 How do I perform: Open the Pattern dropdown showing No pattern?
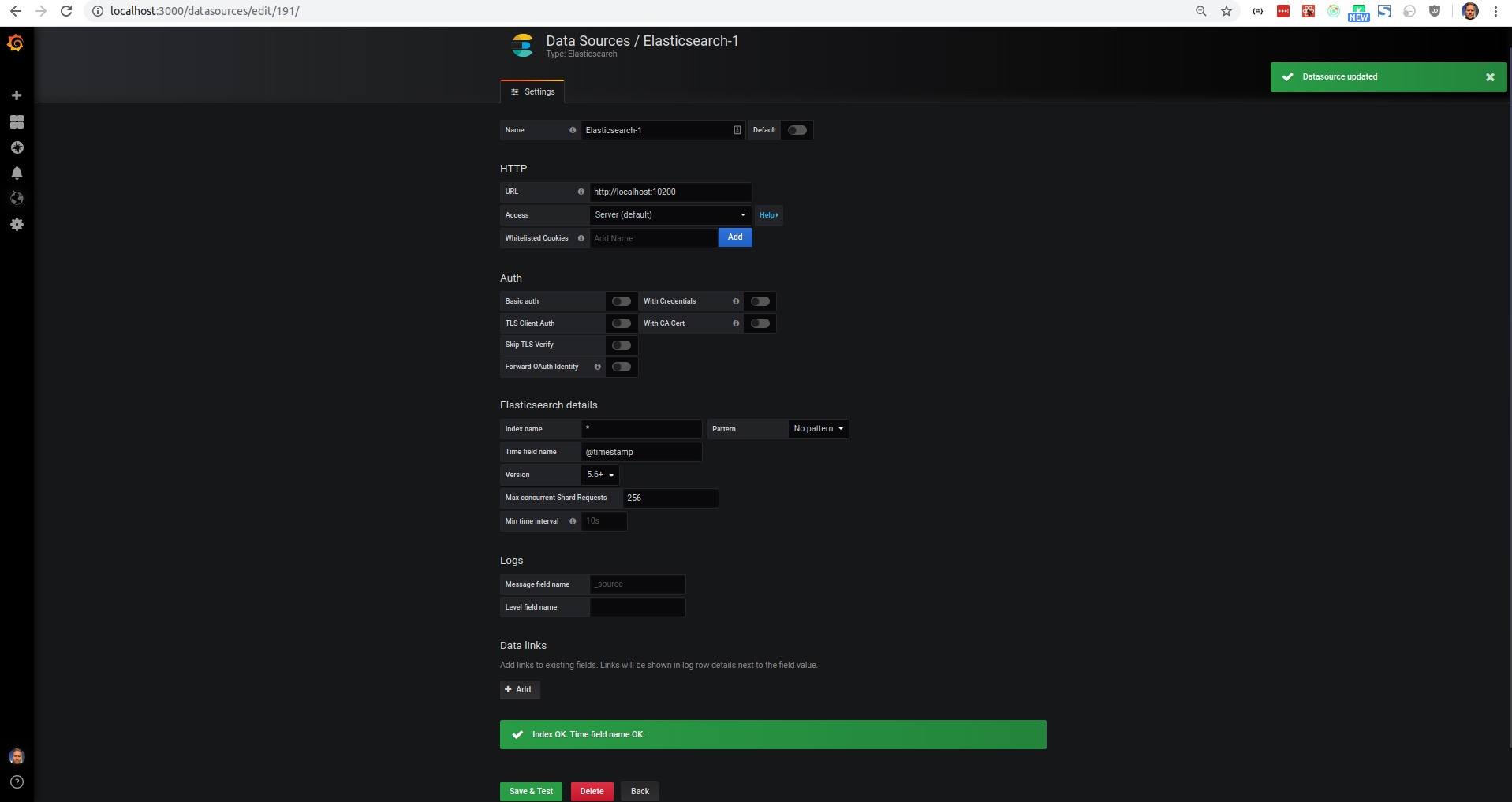(x=818, y=428)
